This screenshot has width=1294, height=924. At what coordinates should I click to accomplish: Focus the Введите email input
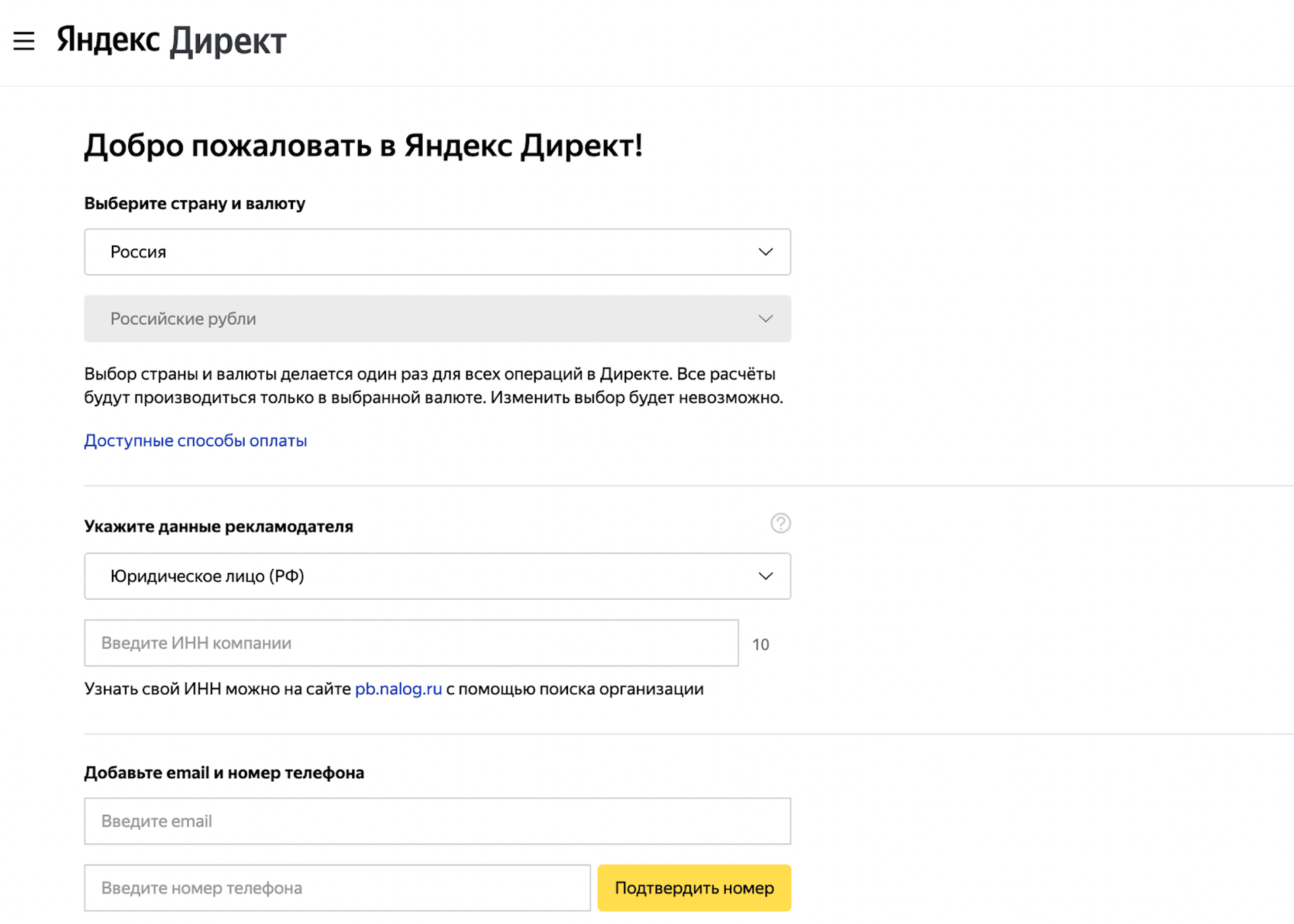(x=437, y=821)
